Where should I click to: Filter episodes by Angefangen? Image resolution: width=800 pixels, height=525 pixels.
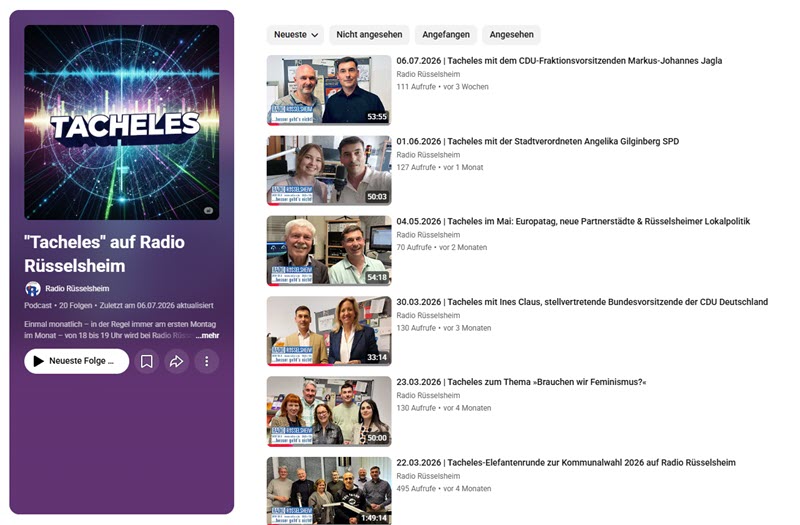(x=446, y=35)
